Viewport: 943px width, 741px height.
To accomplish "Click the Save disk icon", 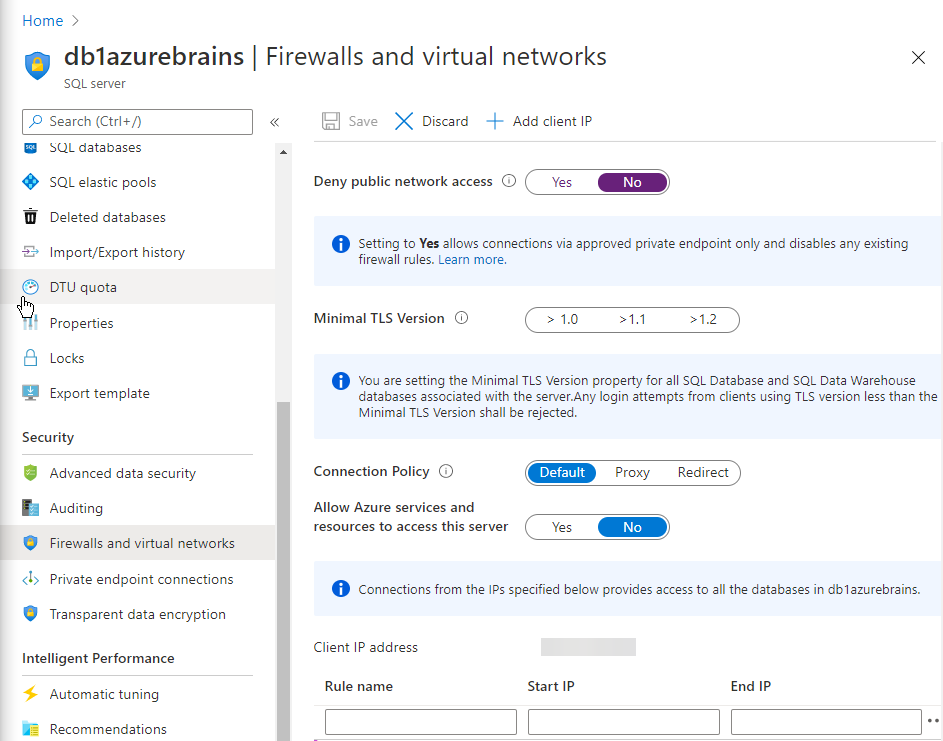I will coord(331,121).
